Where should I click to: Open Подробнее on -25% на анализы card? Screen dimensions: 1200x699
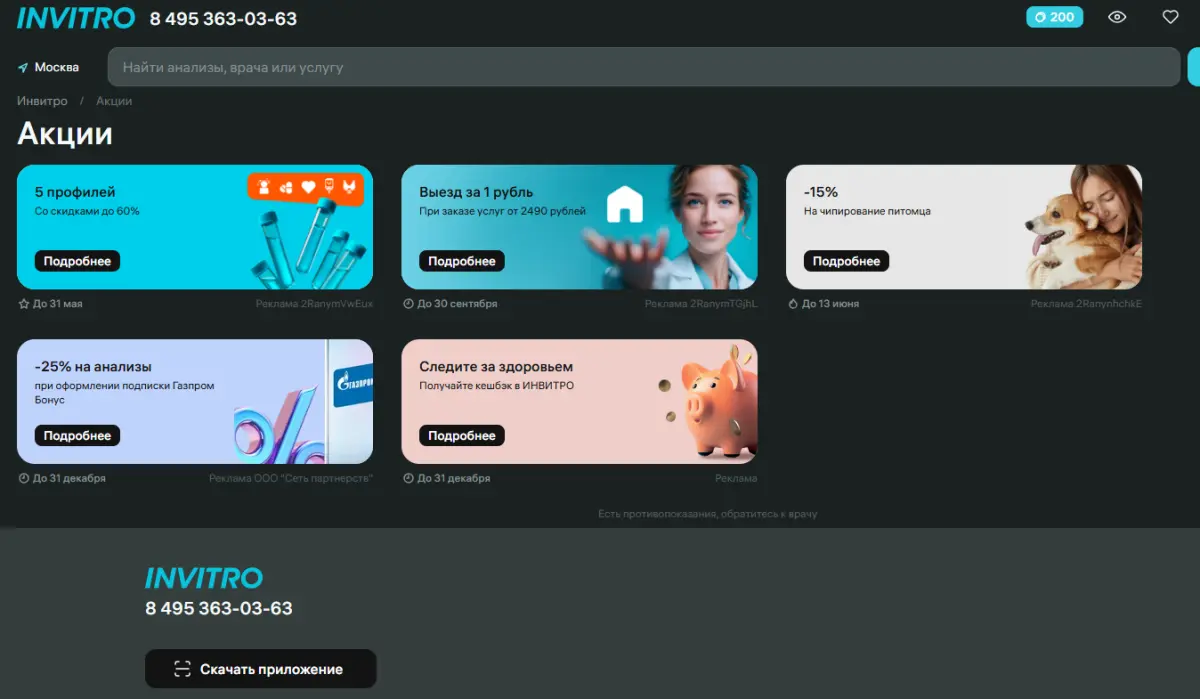77,436
